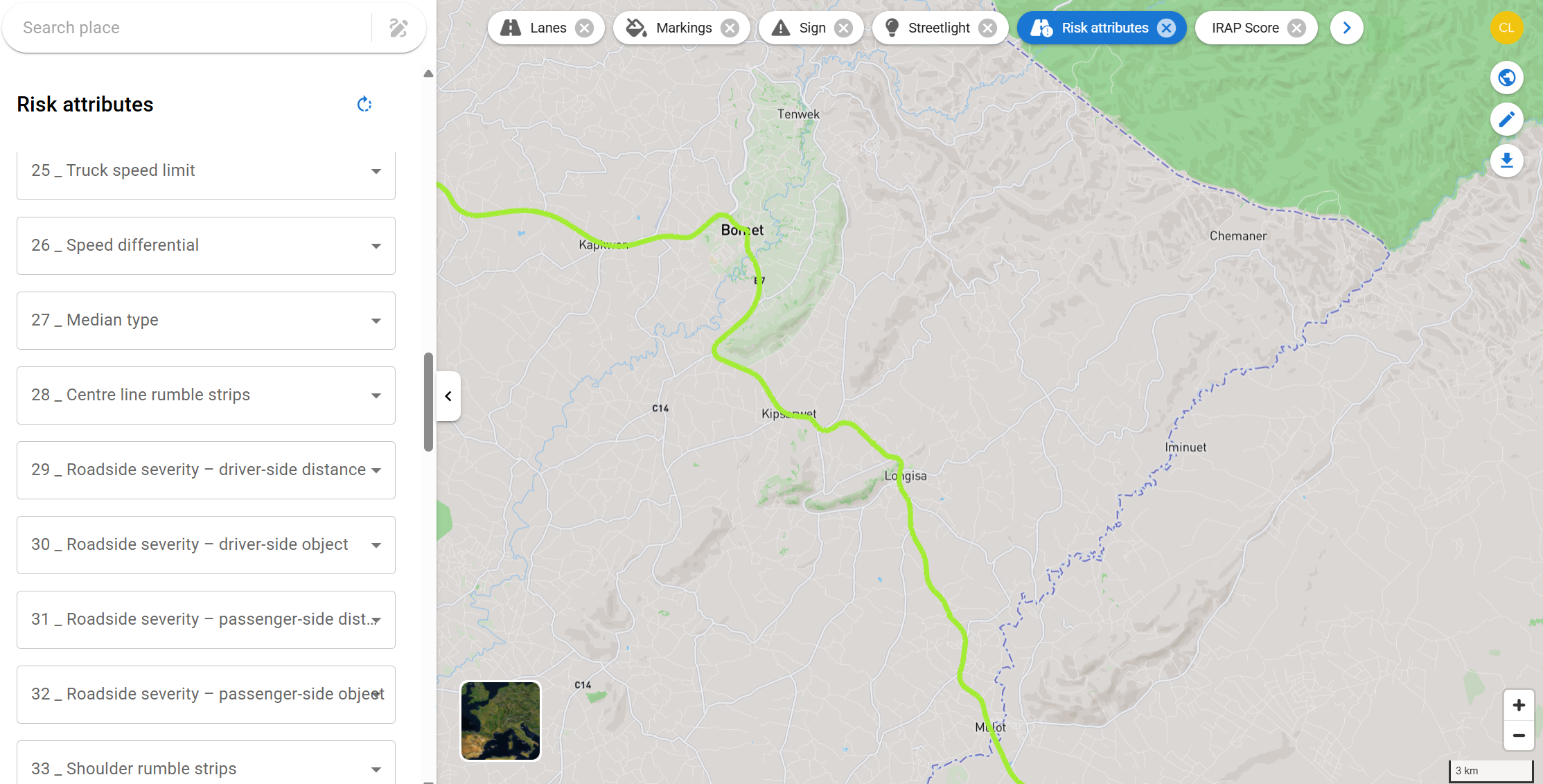Open the globe map style button
1543x784 pixels.
pyautogui.click(x=1506, y=78)
